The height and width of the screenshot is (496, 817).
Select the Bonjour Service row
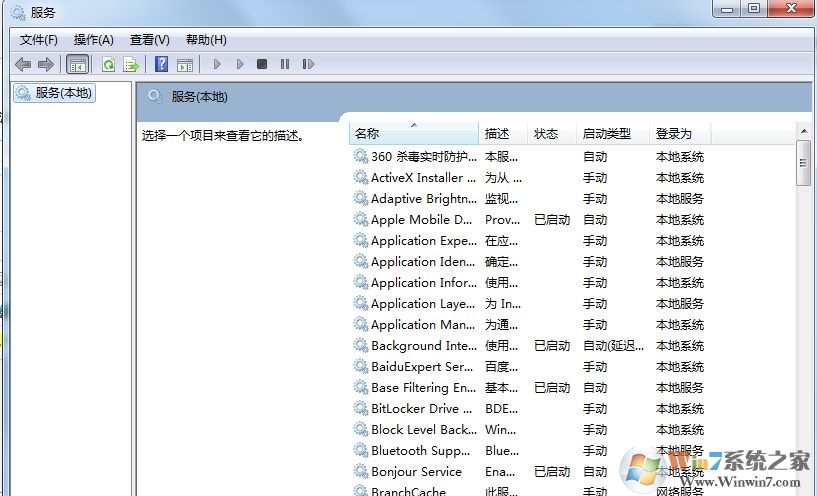click(416, 472)
